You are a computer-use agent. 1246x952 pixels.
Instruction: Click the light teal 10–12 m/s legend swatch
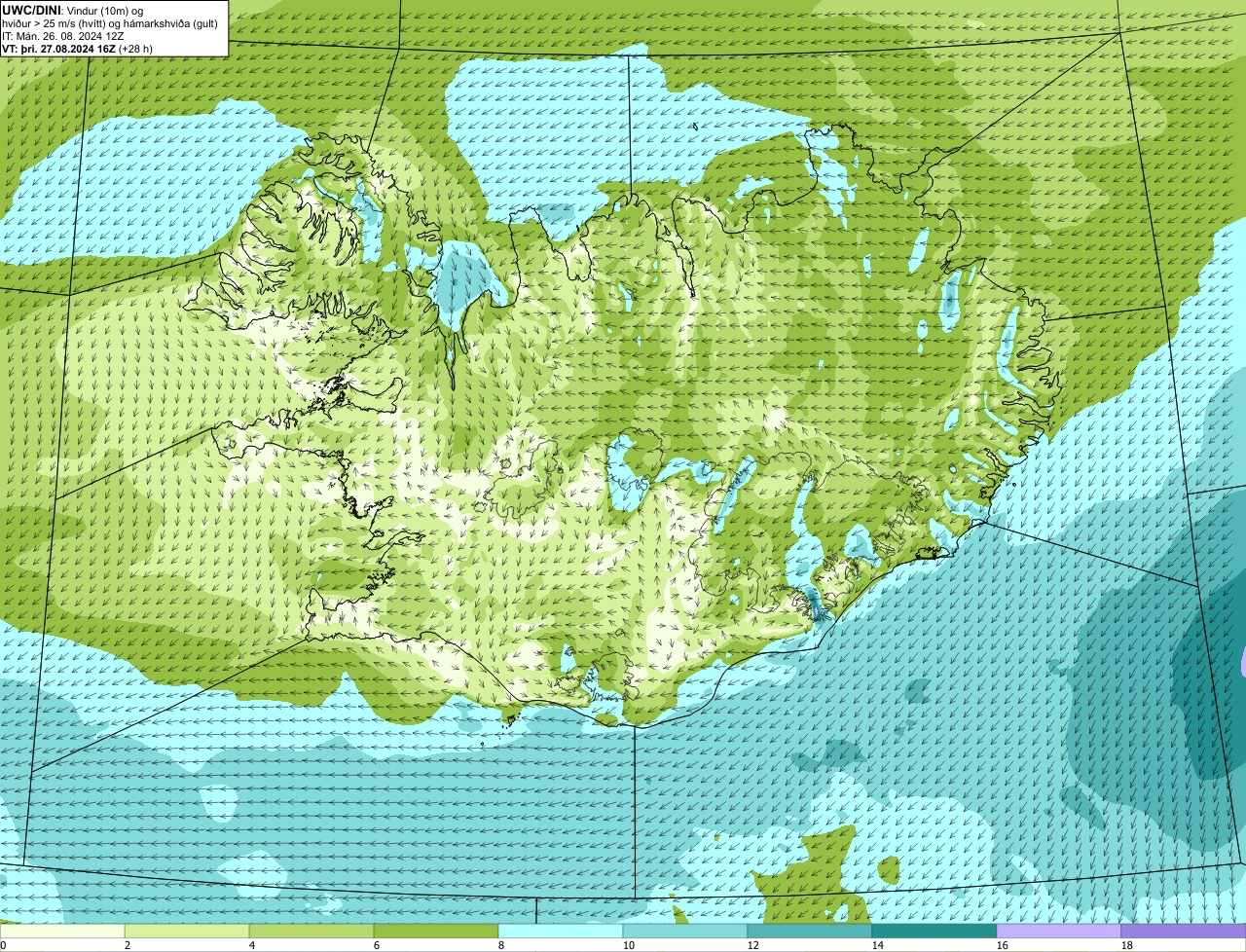tap(685, 932)
